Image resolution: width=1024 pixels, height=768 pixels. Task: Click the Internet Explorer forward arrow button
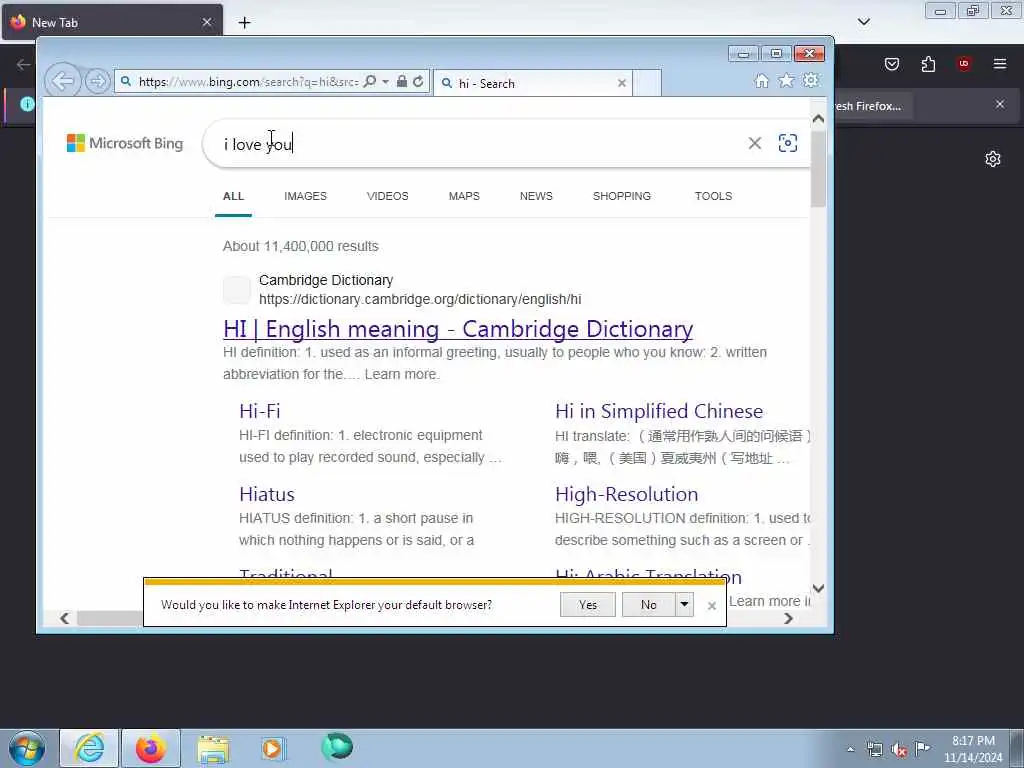(97, 82)
